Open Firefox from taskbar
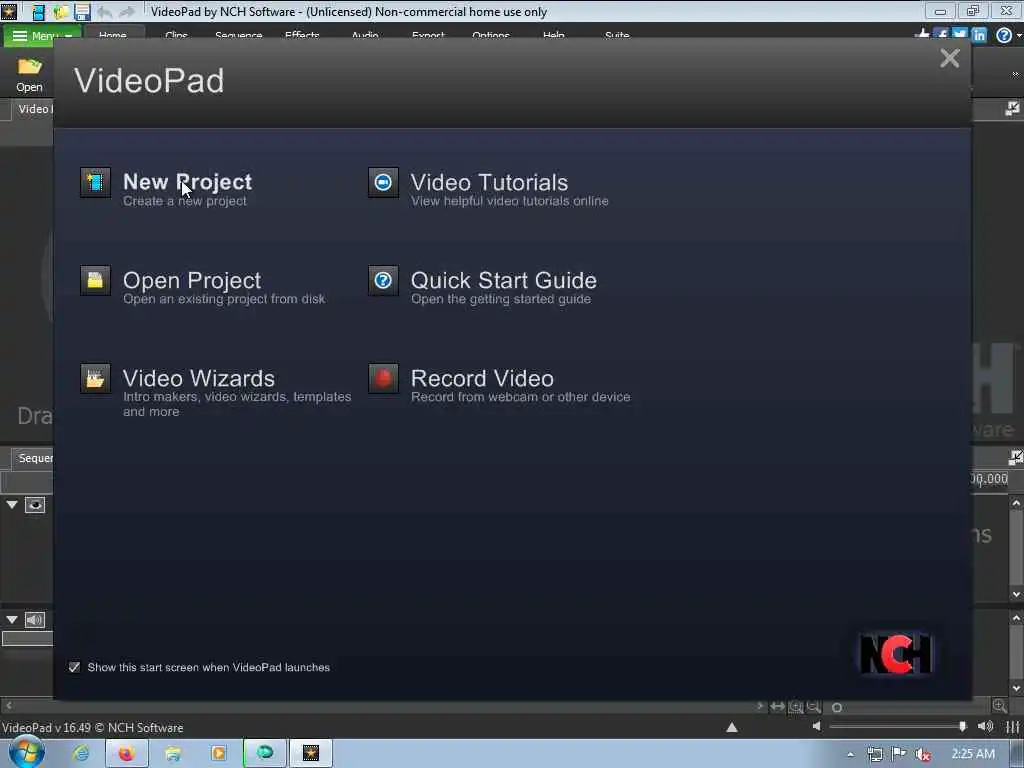Image resolution: width=1024 pixels, height=768 pixels. coord(126,754)
